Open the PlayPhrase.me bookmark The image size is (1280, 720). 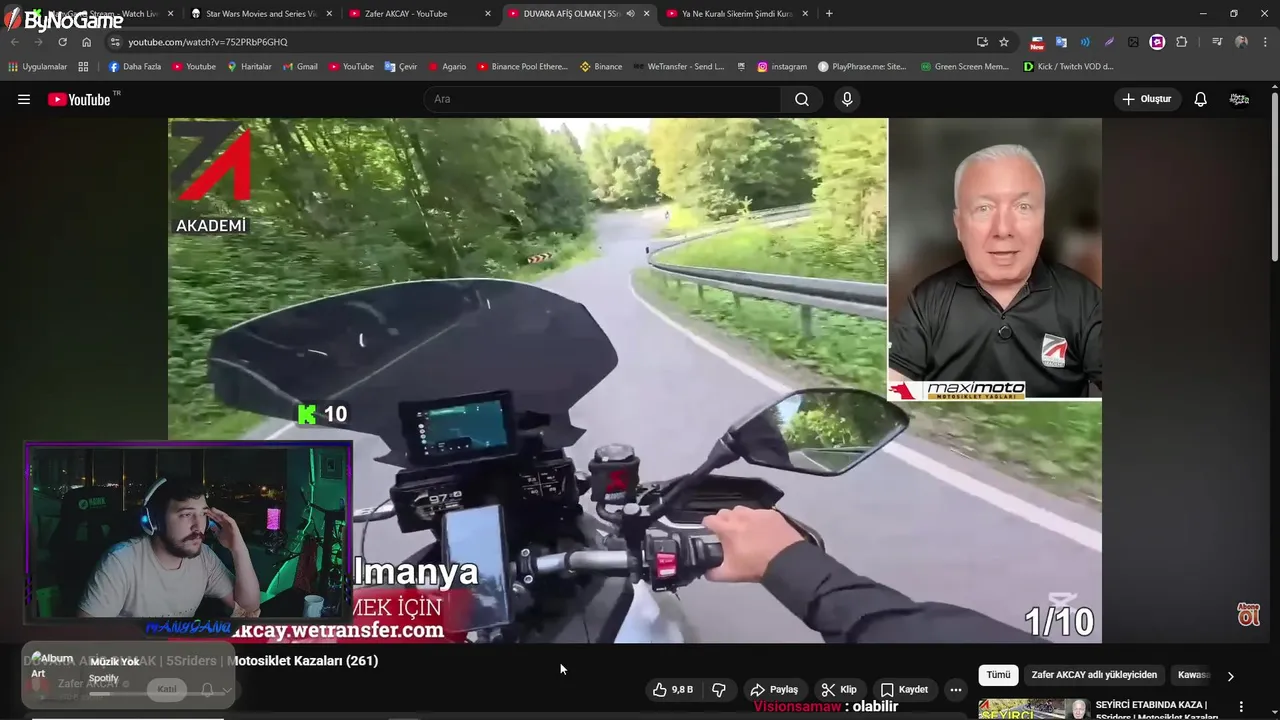(x=862, y=67)
